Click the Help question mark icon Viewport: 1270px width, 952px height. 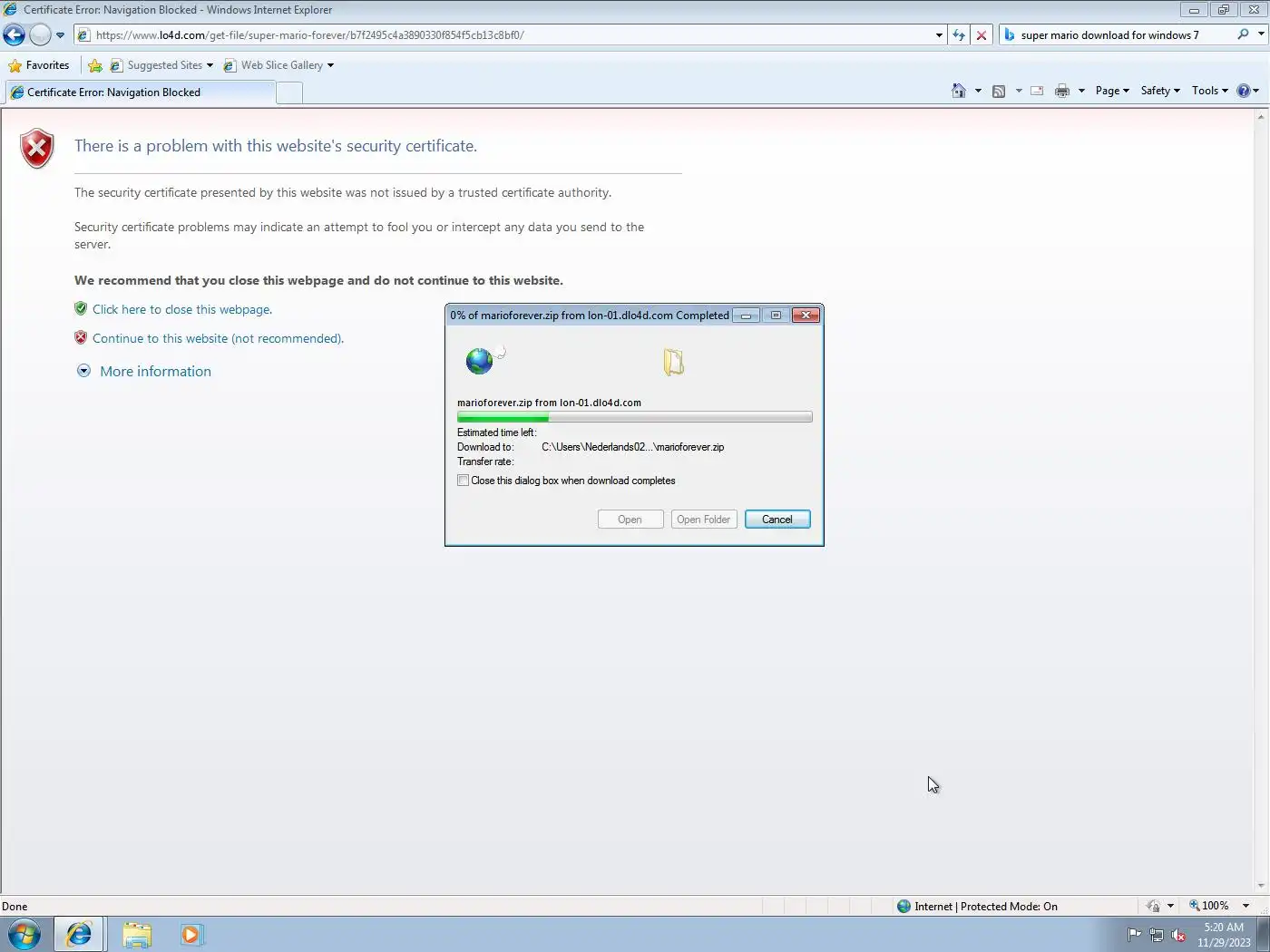pyautogui.click(x=1244, y=91)
